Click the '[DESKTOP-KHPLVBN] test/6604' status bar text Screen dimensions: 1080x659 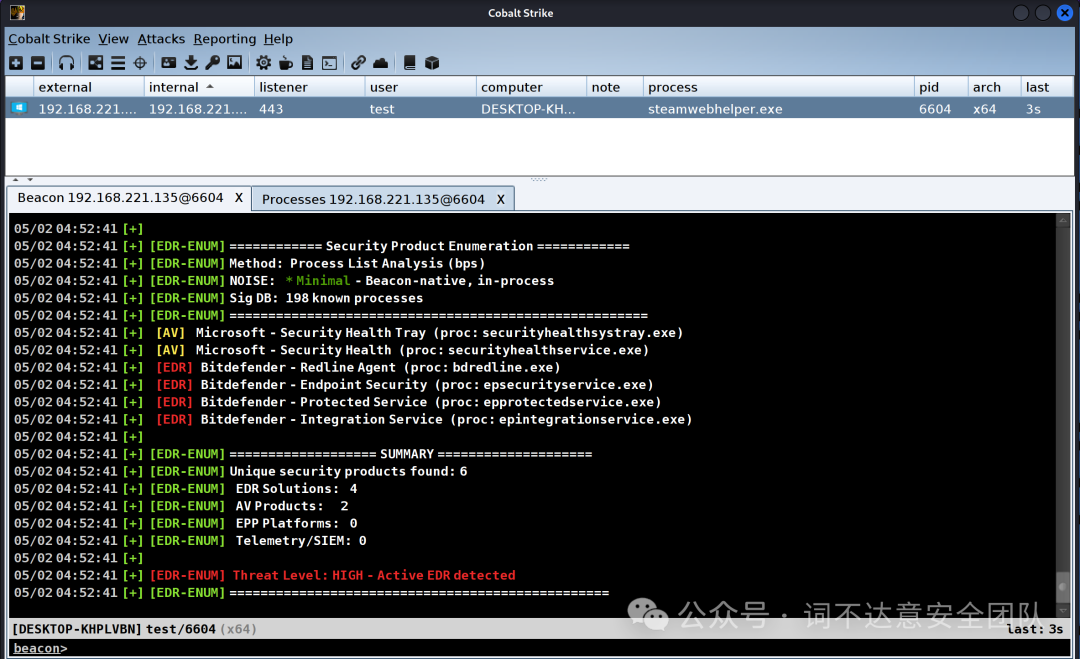pos(114,629)
